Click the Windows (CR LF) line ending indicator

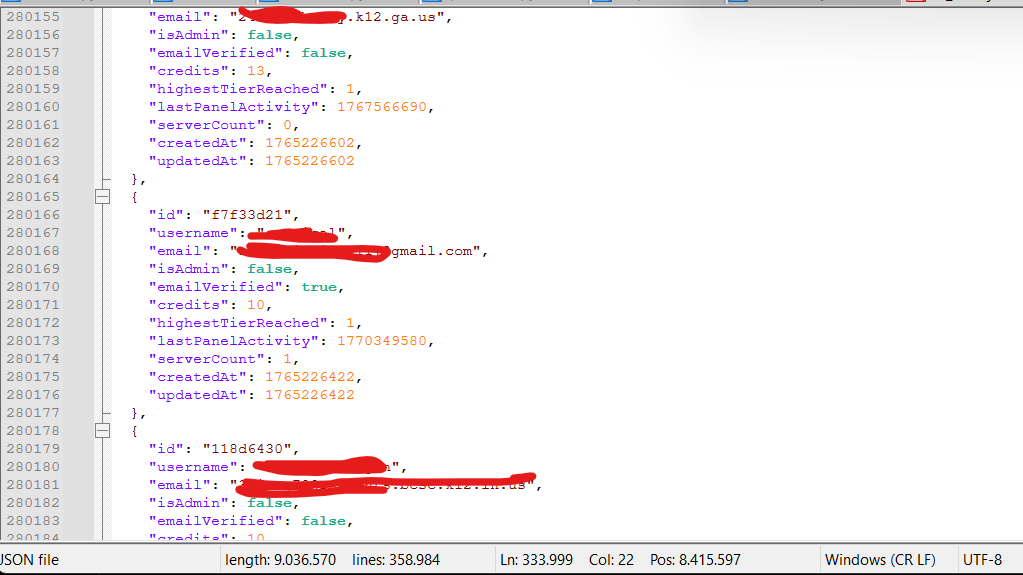(x=880, y=560)
